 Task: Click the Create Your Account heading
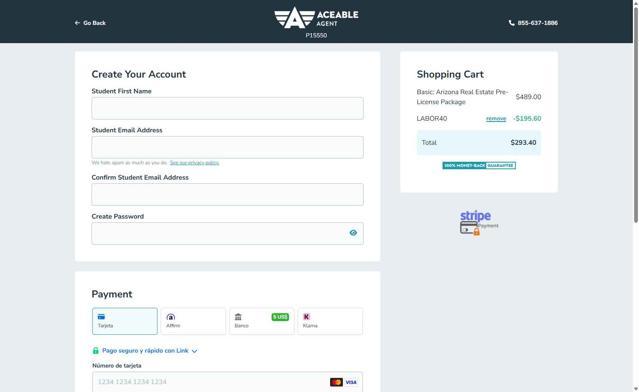(x=139, y=74)
